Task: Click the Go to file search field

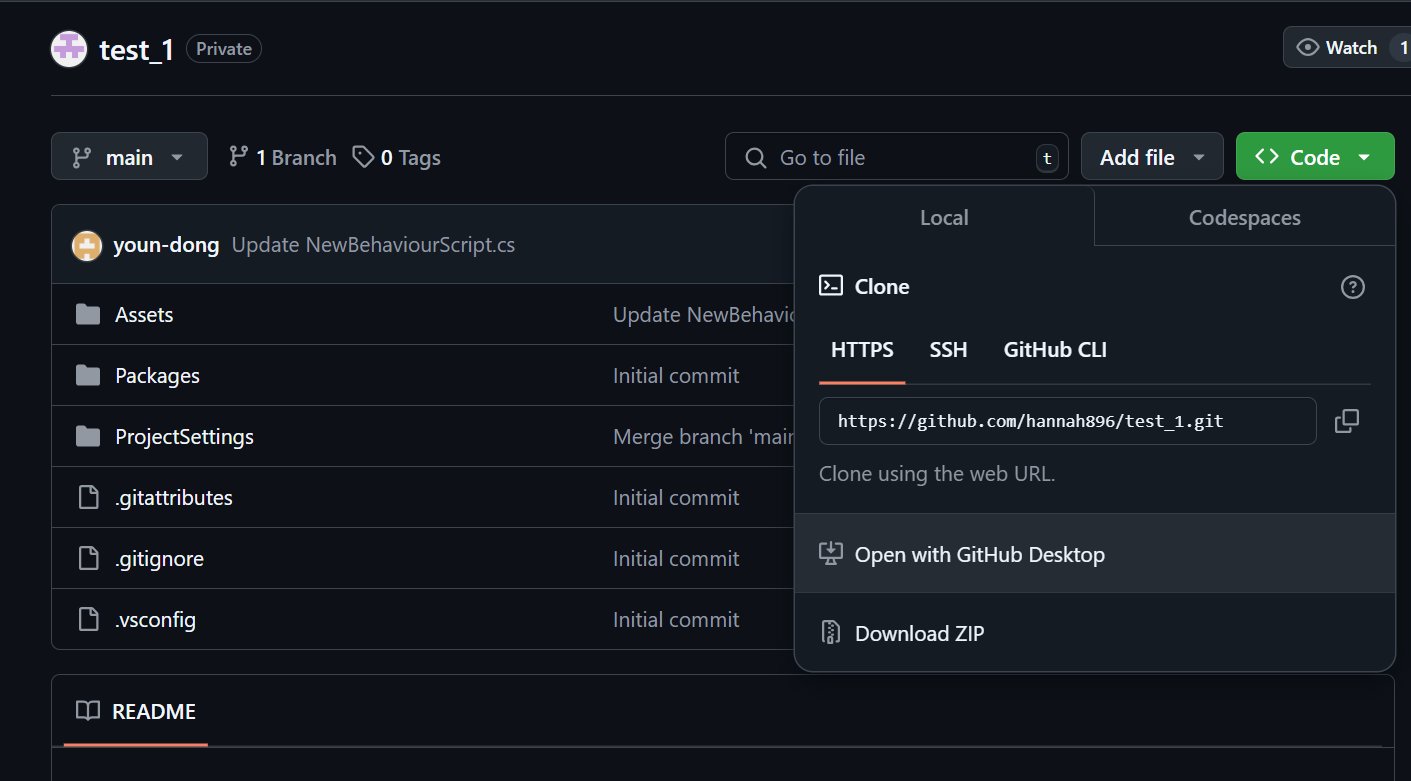Action: coord(896,157)
